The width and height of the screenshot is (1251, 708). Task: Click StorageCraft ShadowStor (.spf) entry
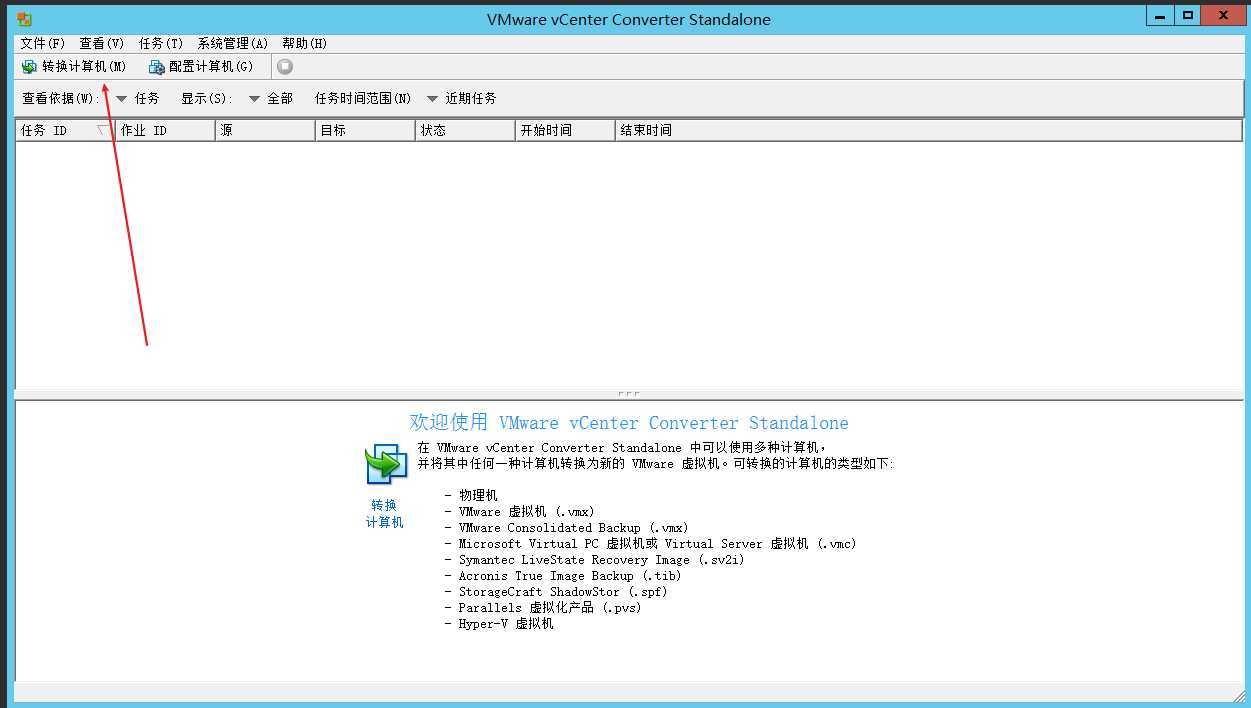click(x=563, y=591)
